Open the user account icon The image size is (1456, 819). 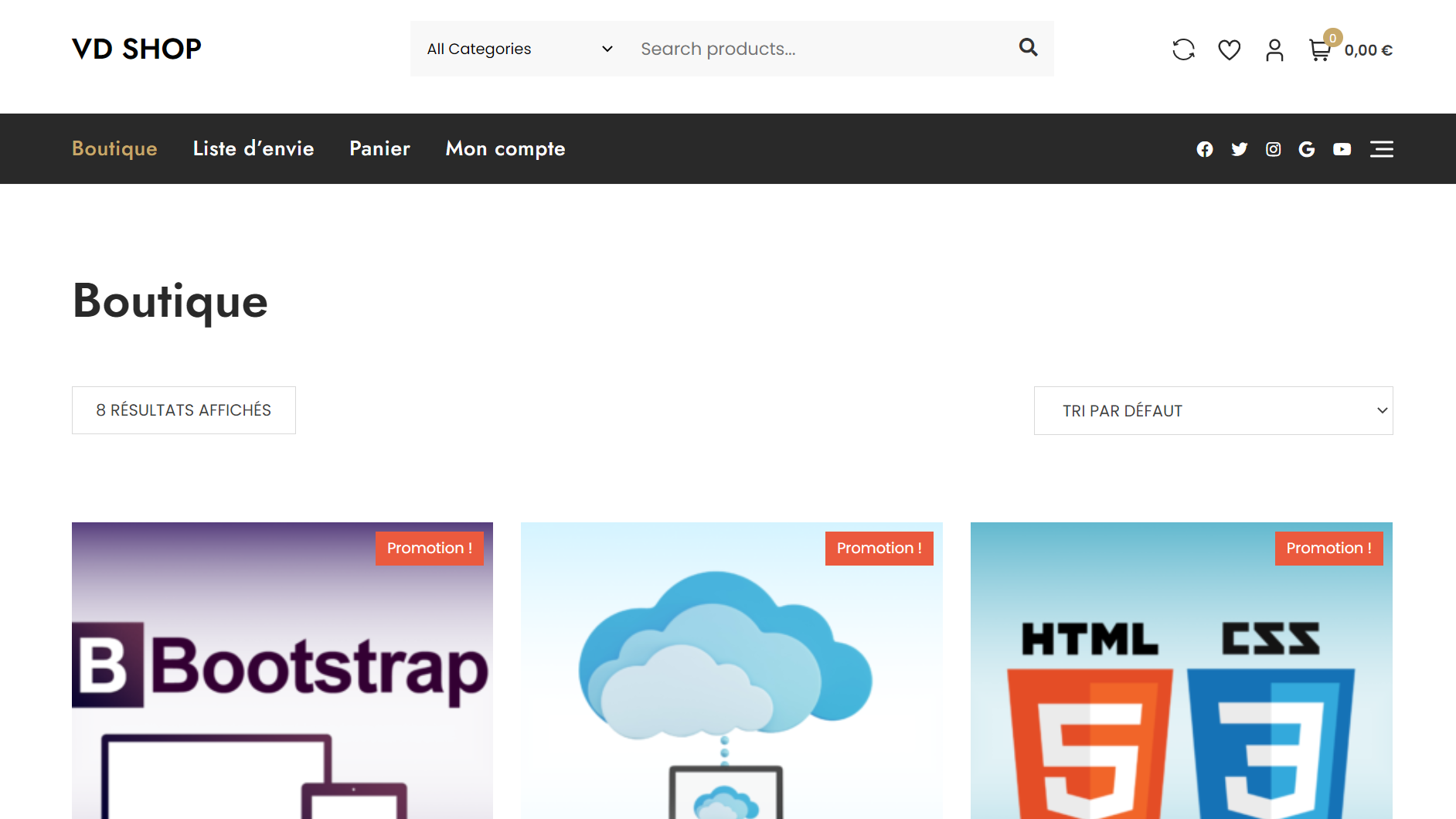click(x=1274, y=49)
